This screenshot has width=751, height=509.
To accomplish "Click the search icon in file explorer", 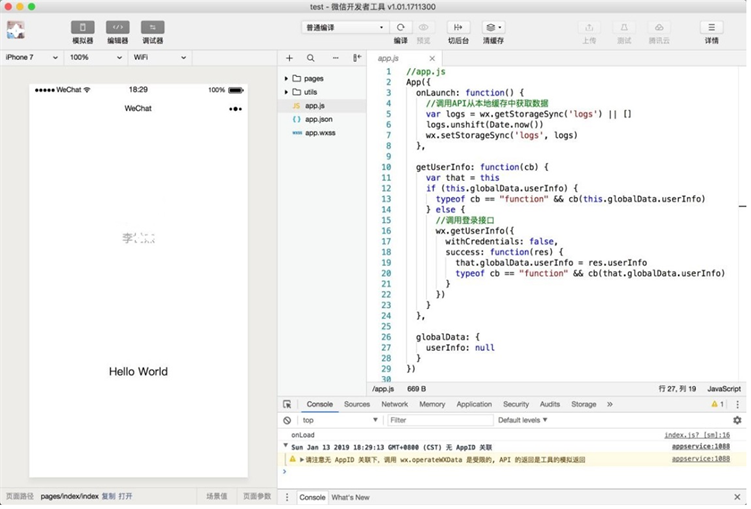I will pyautogui.click(x=311, y=58).
